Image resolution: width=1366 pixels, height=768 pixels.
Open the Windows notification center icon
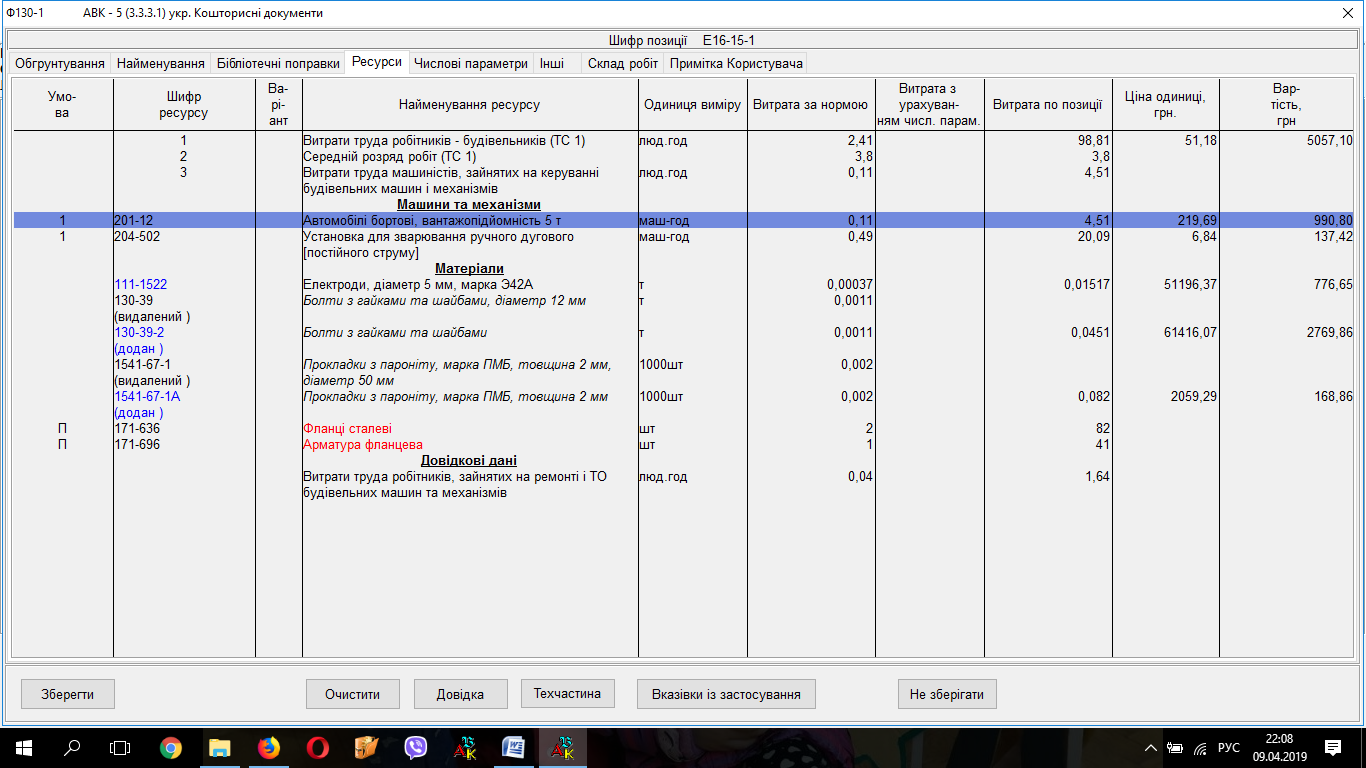click(1332, 747)
